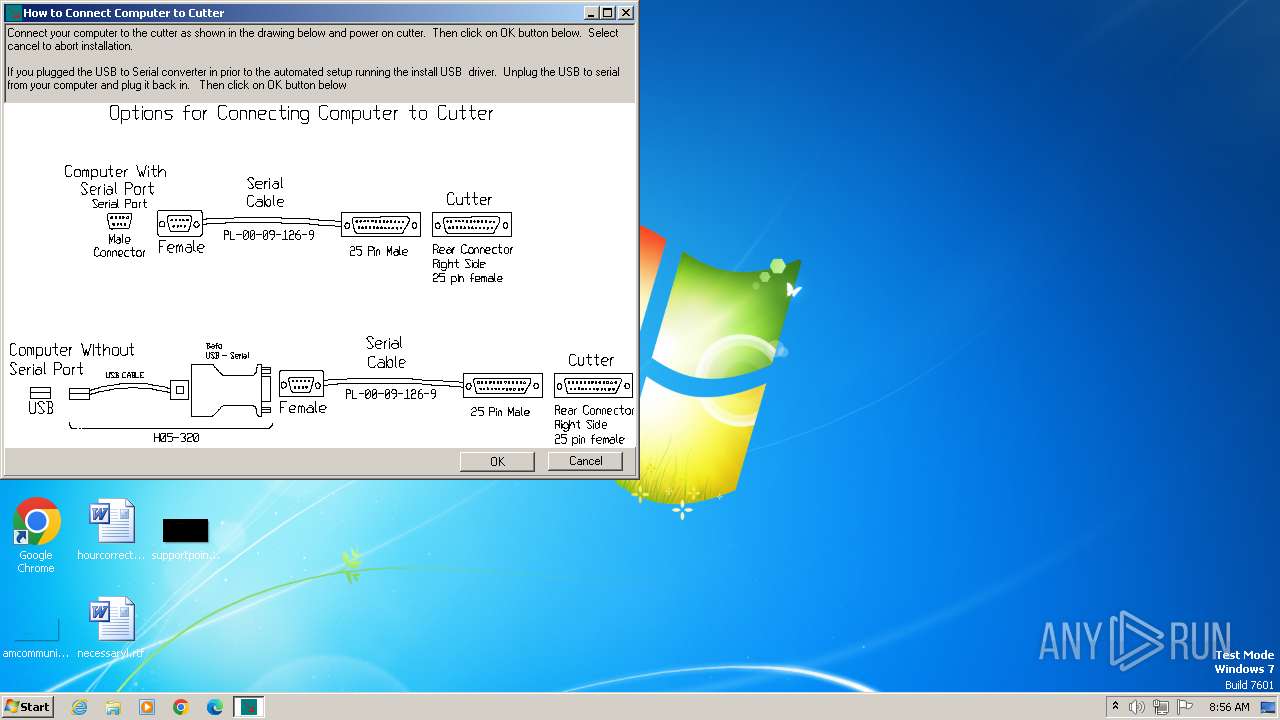Launch Chrome from the taskbar
This screenshot has height=720, width=1280.
coord(181,707)
